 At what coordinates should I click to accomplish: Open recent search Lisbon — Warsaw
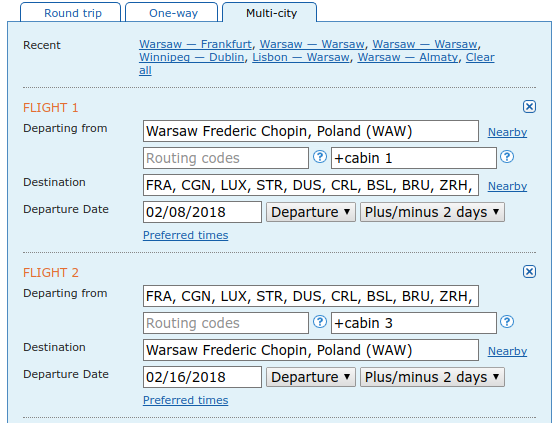click(x=301, y=57)
